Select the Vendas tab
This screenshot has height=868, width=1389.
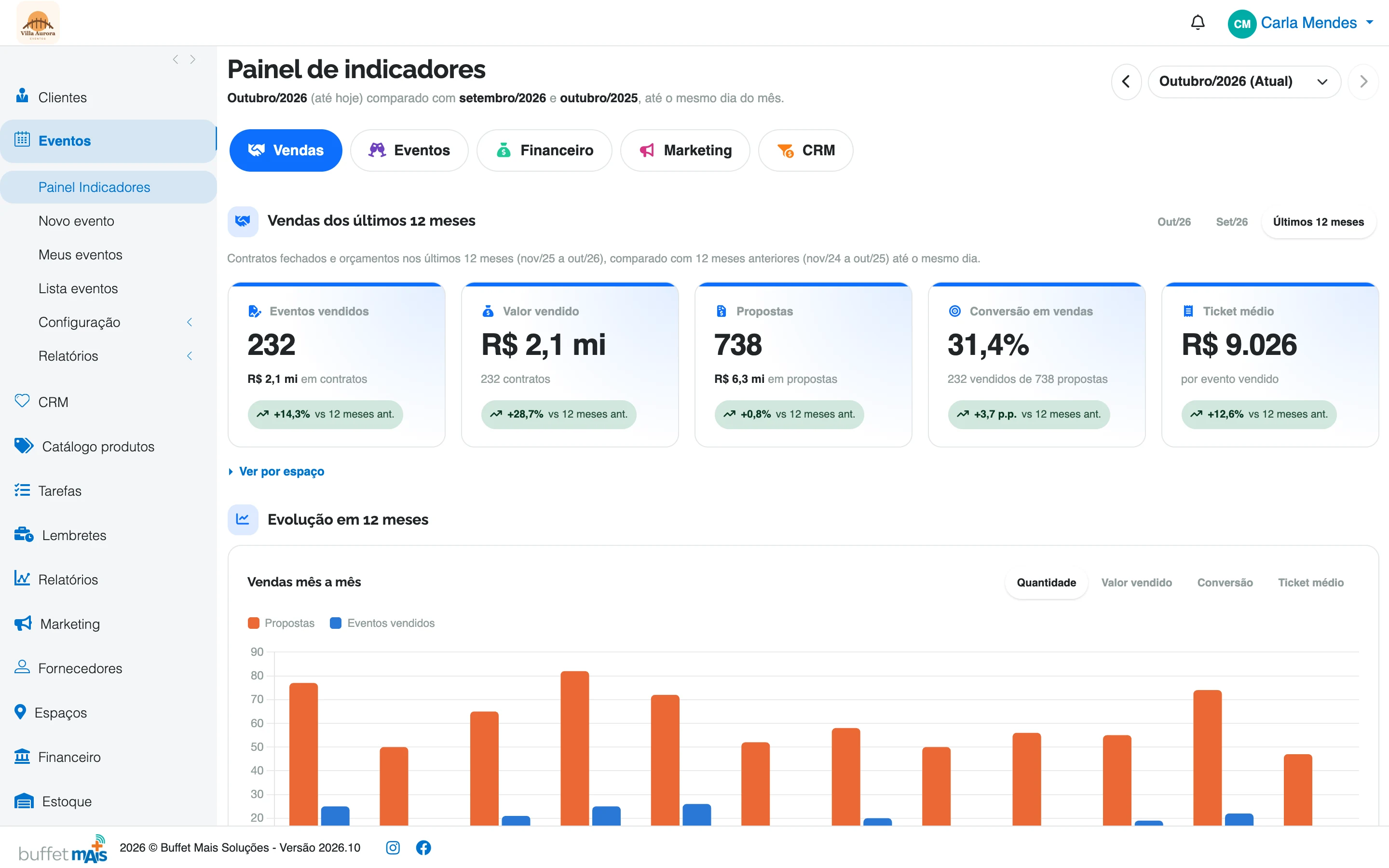coord(286,150)
